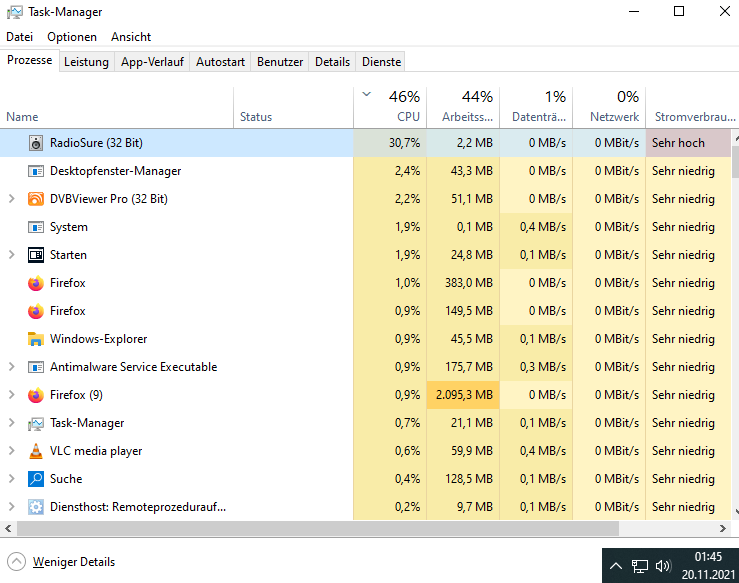The width and height of the screenshot is (739, 583).
Task: Expand the Suche process group
Action: 12,479
